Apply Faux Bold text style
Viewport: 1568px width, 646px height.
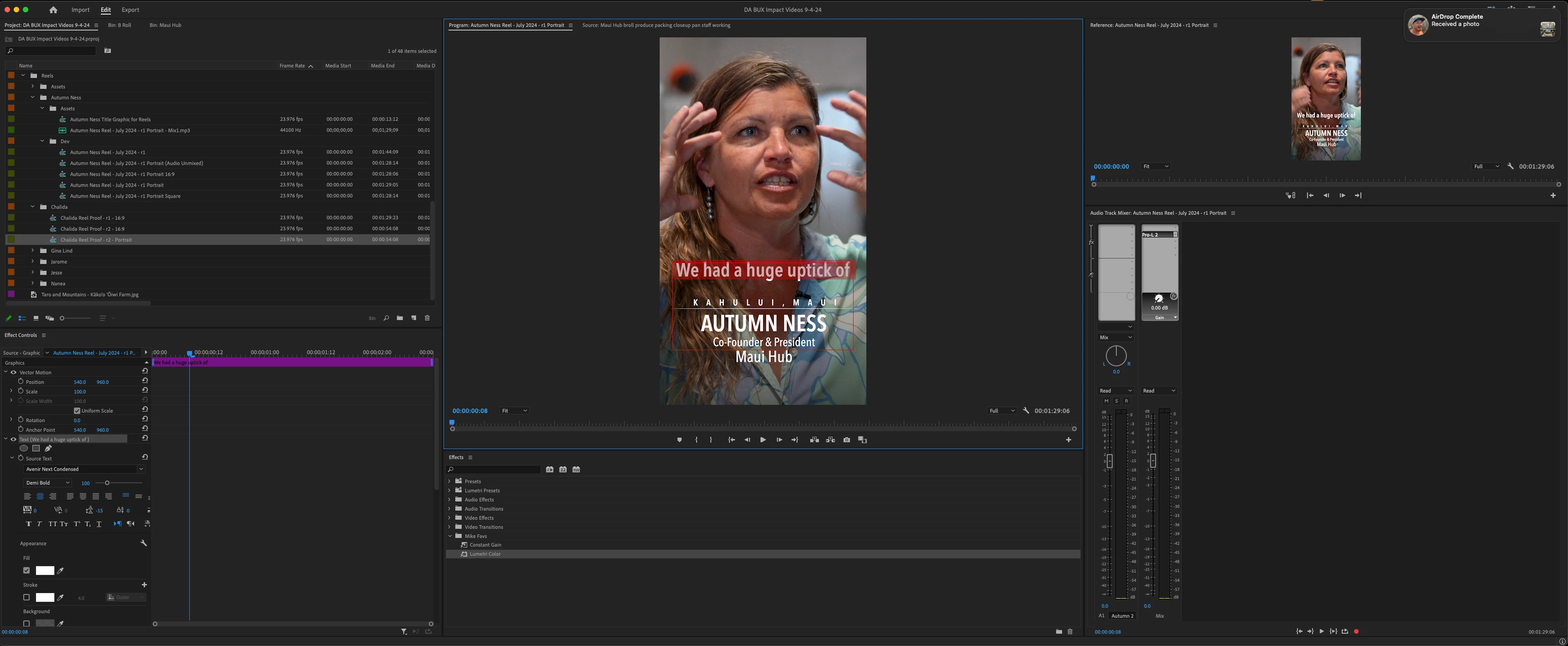[x=28, y=524]
